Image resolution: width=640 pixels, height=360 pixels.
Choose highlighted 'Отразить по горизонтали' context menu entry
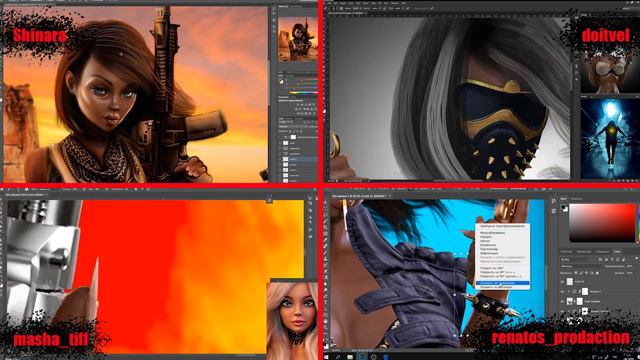[x=502, y=283]
